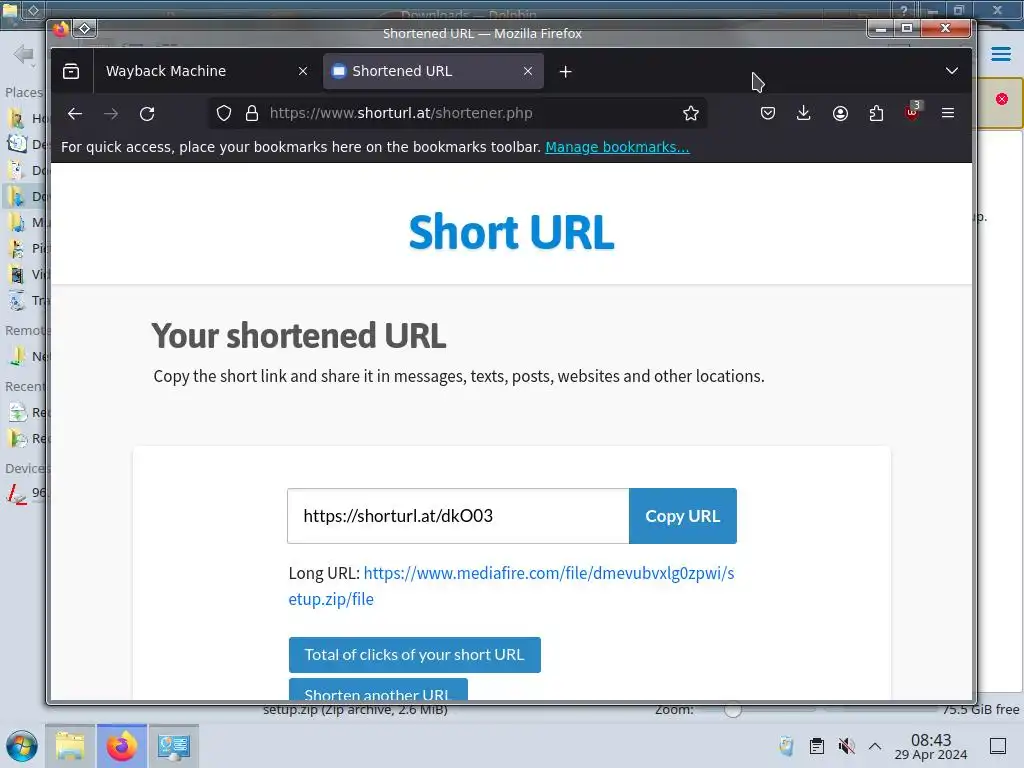Open system settings taskbar icon
The width and height of the screenshot is (1024, 768).
[174, 746]
